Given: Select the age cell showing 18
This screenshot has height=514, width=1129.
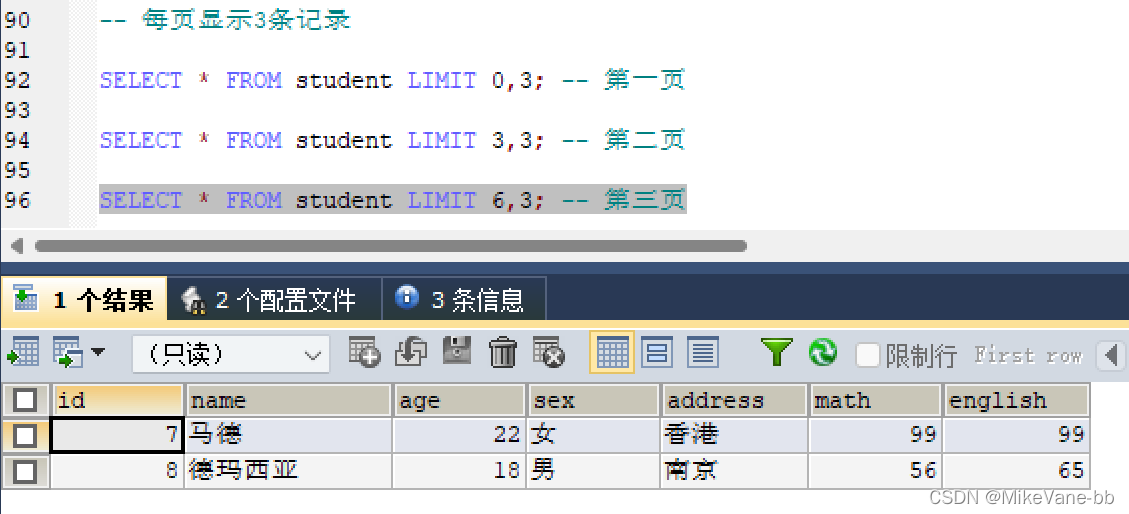Looking at the screenshot, I should pyautogui.click(x=459, y=471).
